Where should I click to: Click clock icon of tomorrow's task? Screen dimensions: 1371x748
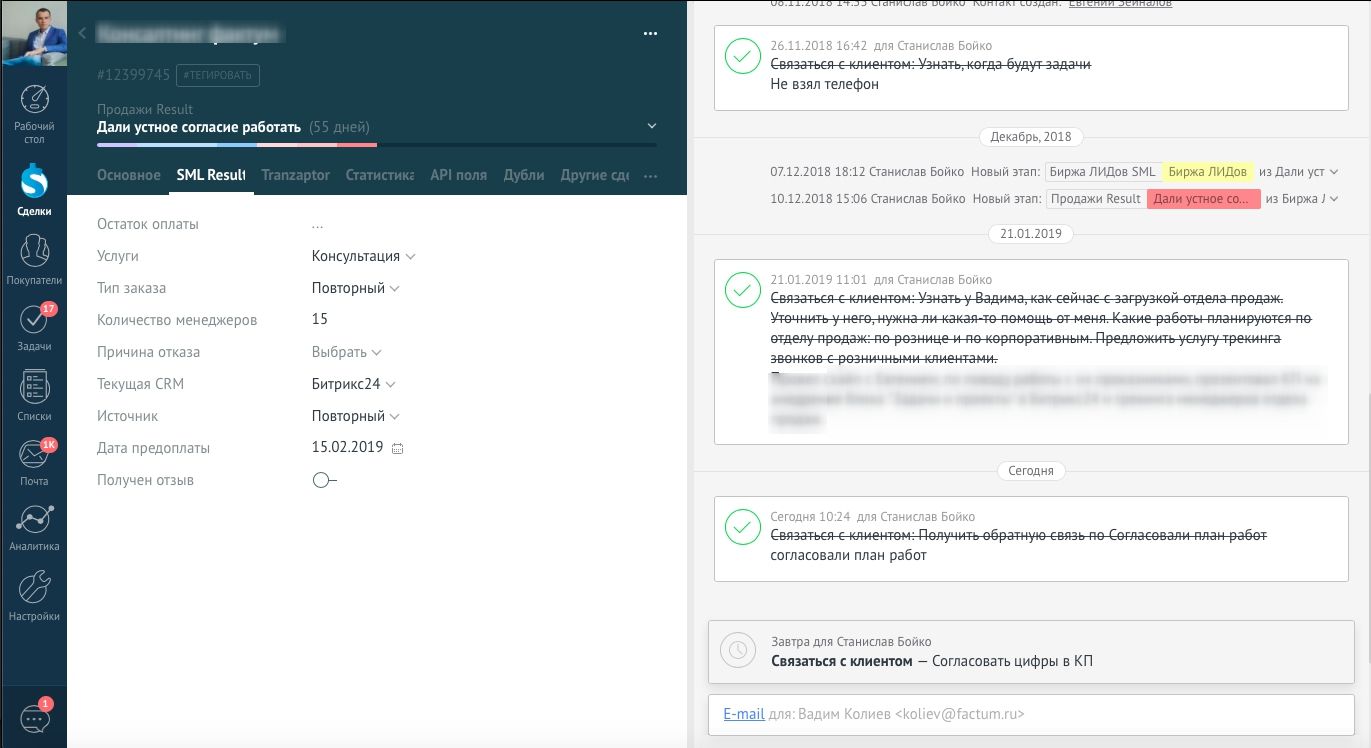[738, 650]
